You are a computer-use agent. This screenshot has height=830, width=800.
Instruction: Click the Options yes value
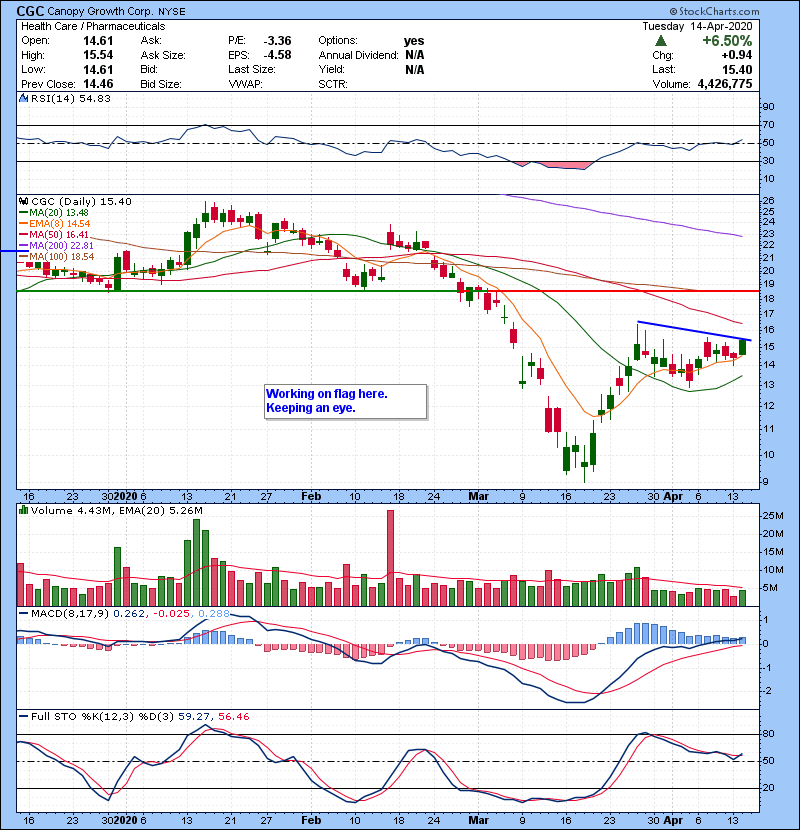tap(414, 40)
